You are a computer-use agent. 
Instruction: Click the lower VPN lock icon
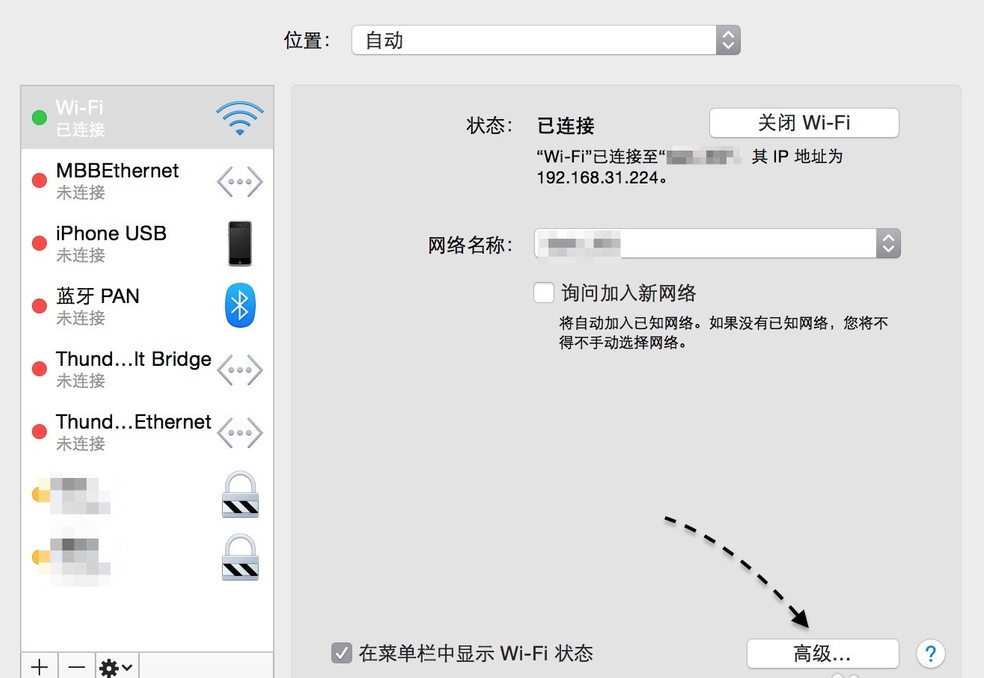(x=239, y=558)
